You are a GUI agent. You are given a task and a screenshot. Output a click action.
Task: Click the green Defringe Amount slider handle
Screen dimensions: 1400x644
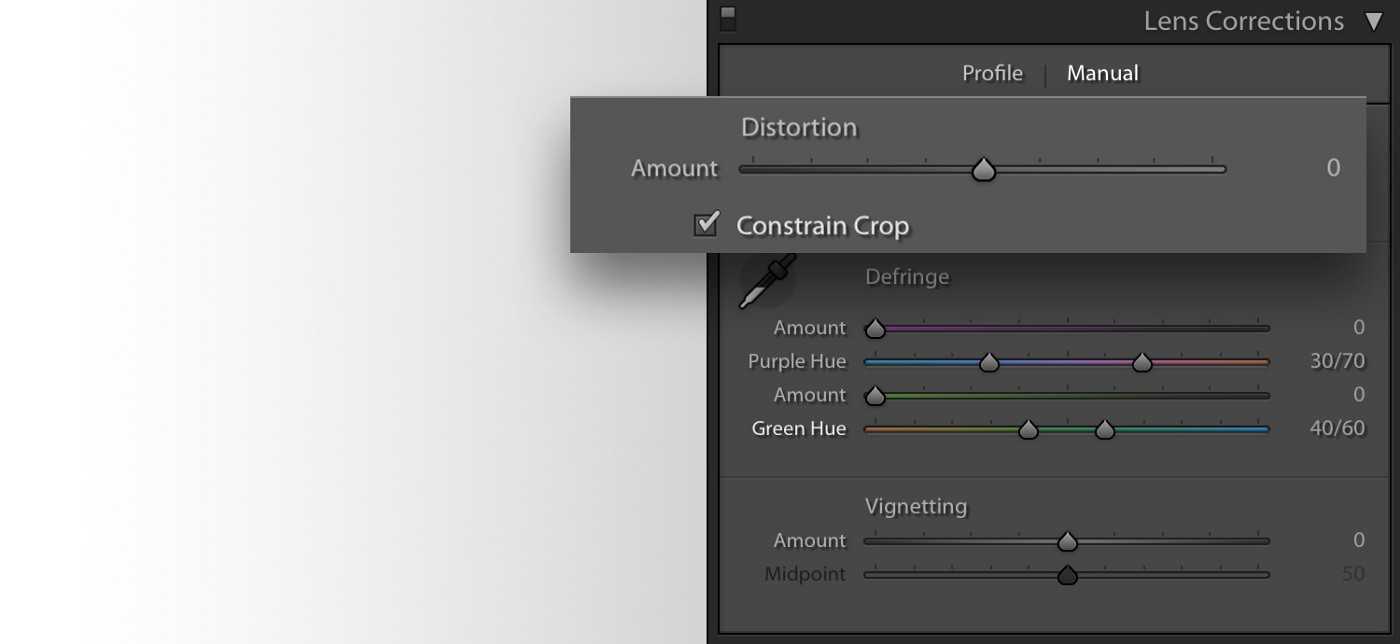pos(875,396)
